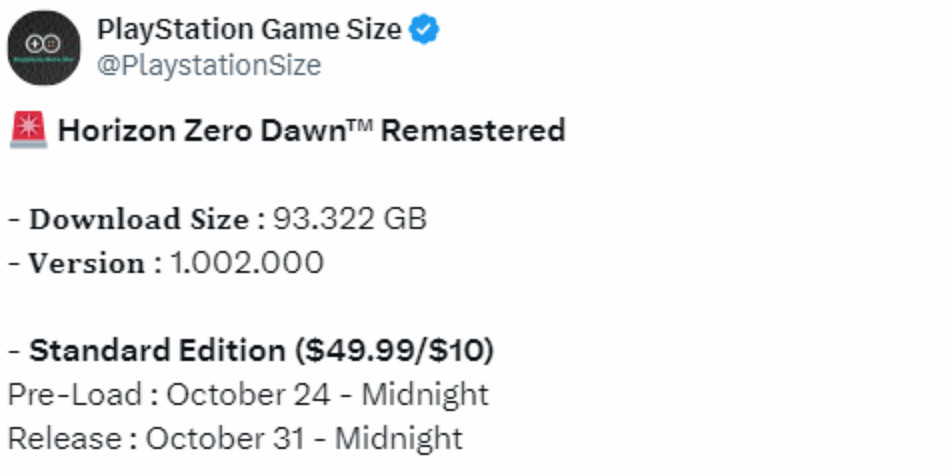Click the TM trademark symbol after Dawn
The image size is (948, 475).
(359, 125)
